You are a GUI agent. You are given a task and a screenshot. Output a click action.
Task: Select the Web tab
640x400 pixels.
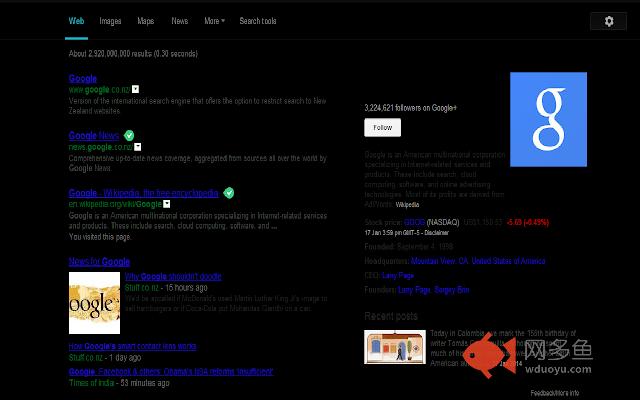76,21
